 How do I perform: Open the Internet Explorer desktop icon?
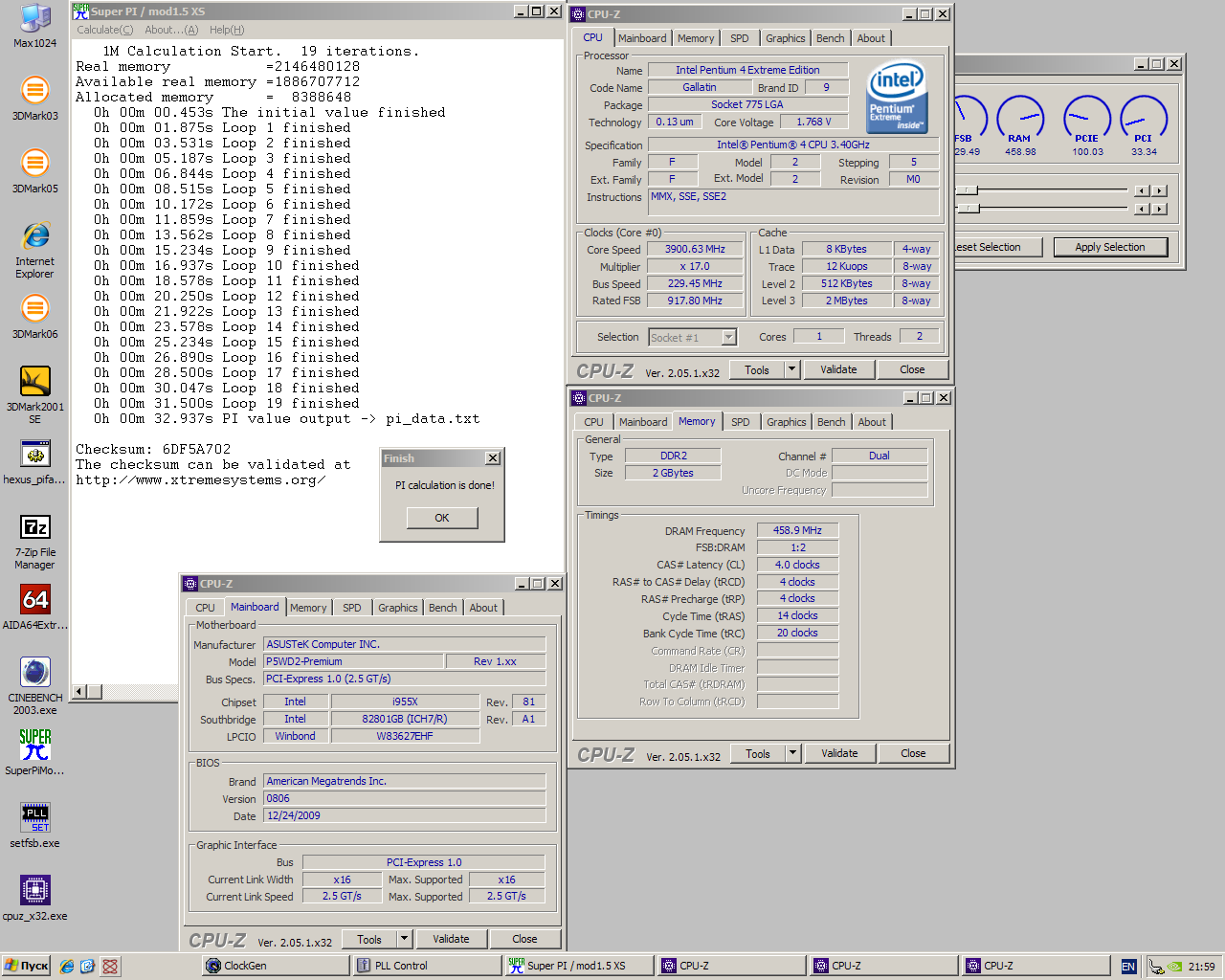click(x=35, y=250)
